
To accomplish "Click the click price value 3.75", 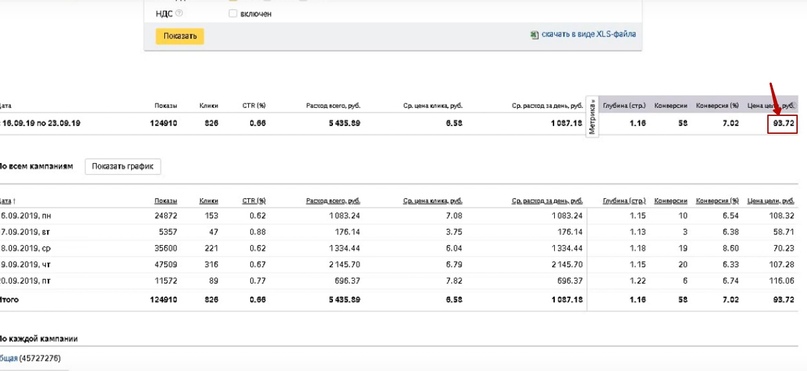I will pos(454,232).
